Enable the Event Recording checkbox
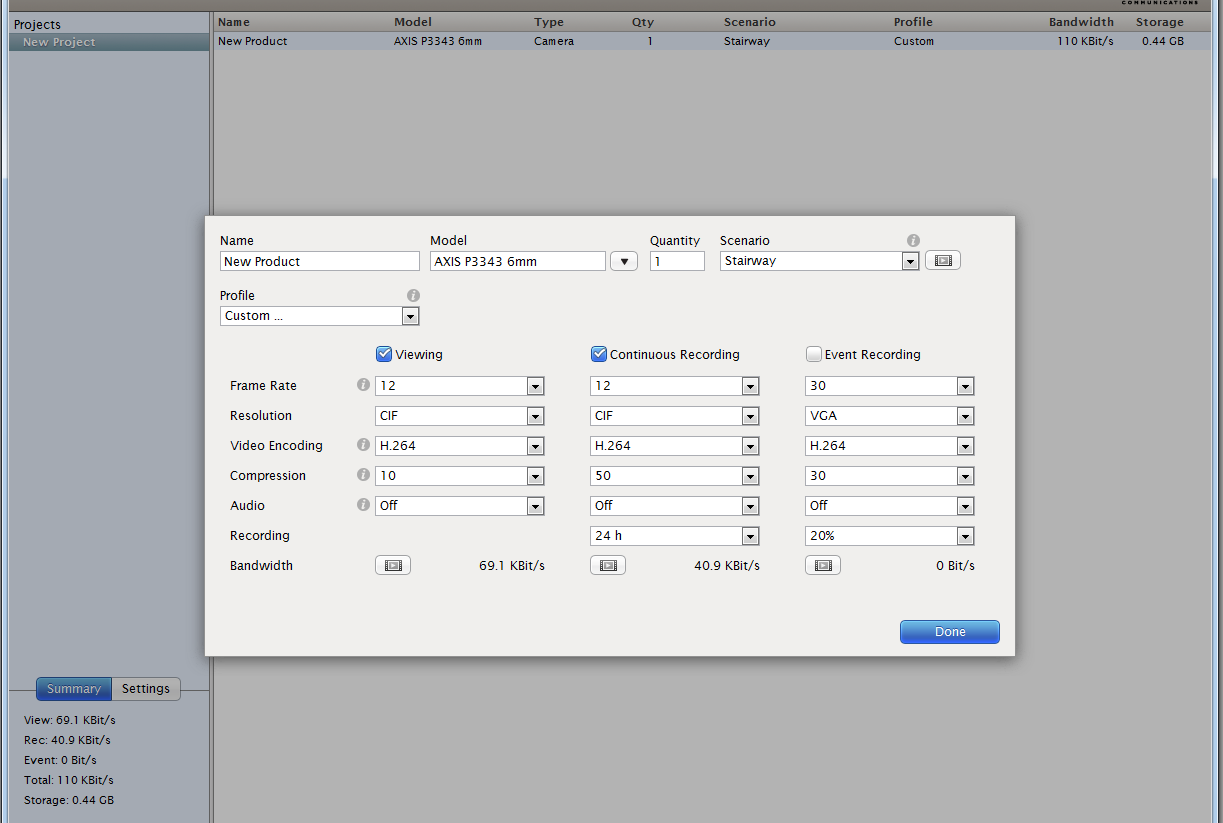Viewport: 1223px width, 823px height. click(814, 354)
